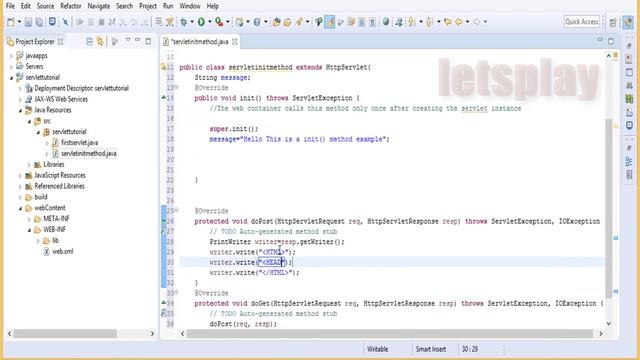
Task: Open the Refactor menu
Action: pos(71,6)
